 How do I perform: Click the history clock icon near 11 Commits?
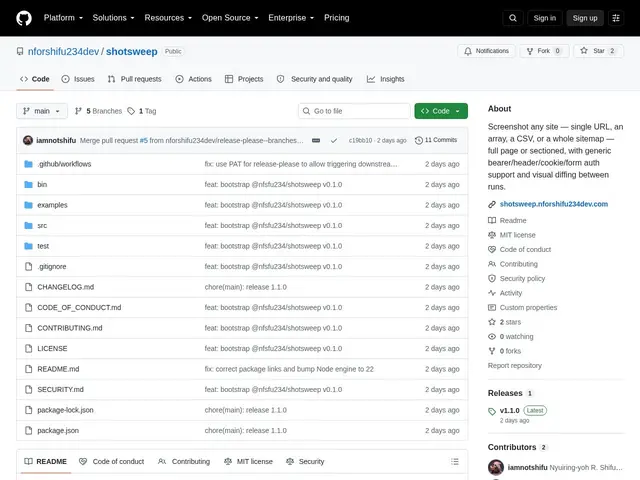(418, 140)
